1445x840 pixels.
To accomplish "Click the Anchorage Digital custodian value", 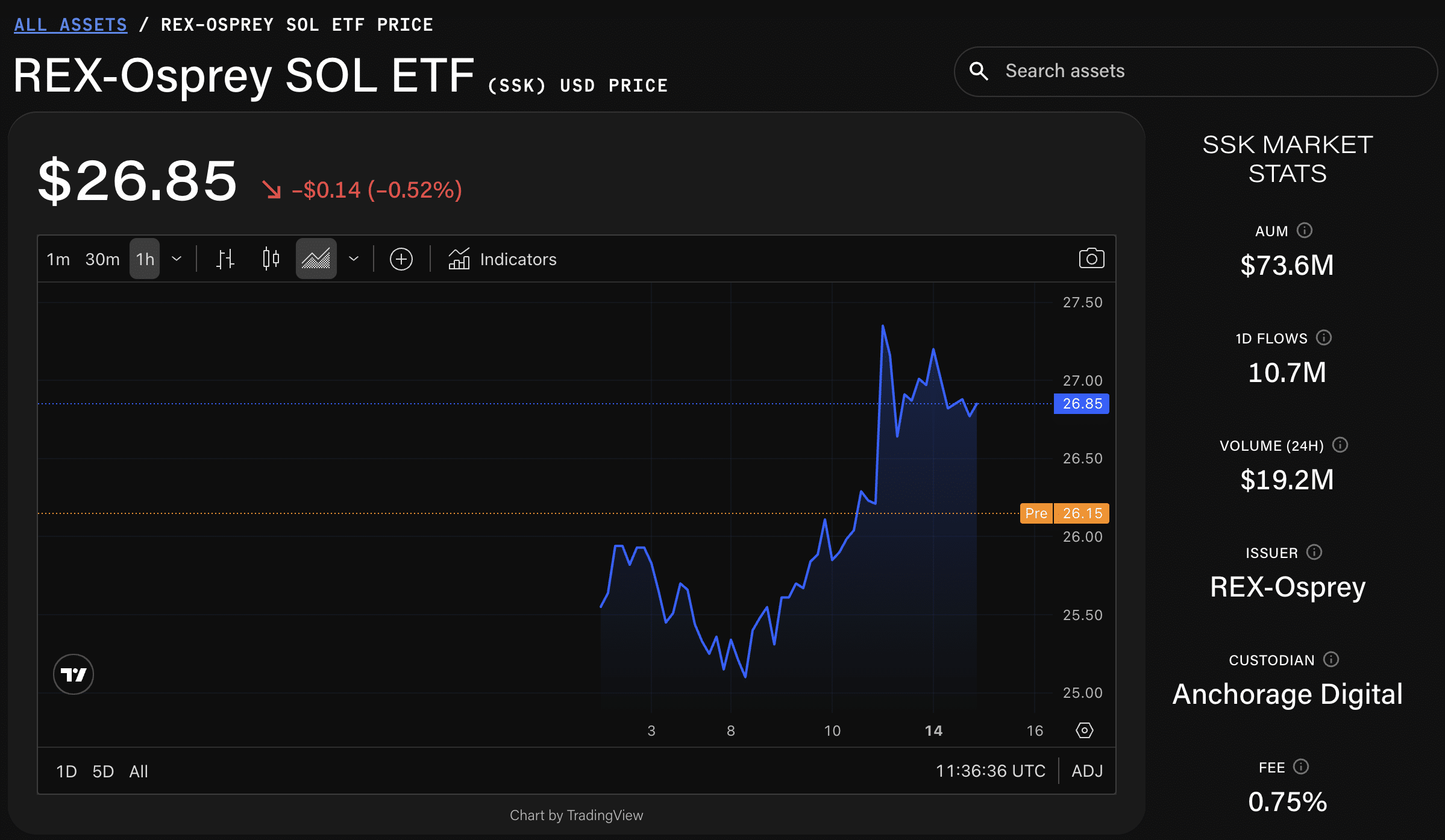I will [1288, 695].
